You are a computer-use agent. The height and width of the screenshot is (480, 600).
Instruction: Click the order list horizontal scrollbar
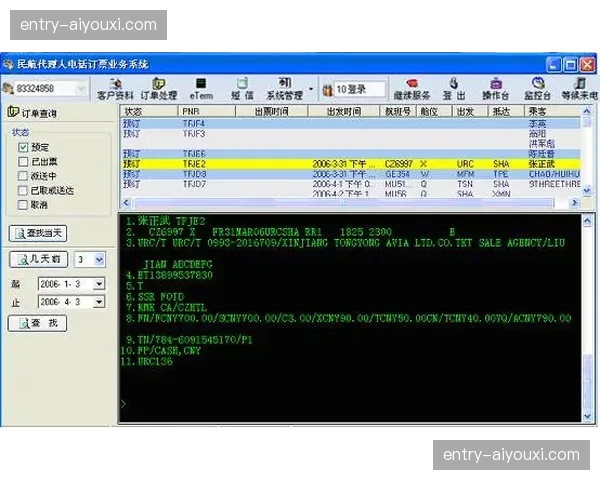pos(344,203)
